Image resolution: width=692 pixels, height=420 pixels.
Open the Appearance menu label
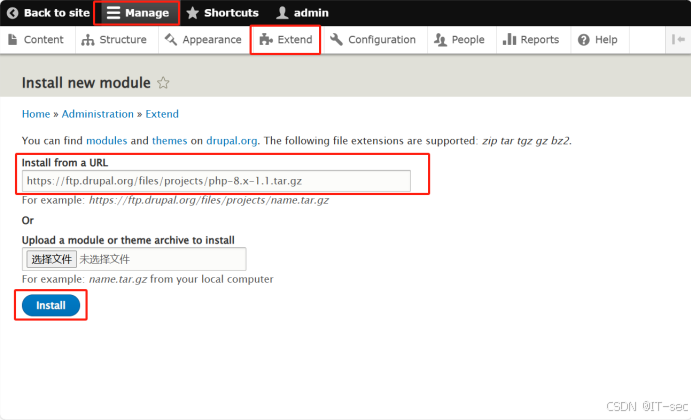(212, 40)
